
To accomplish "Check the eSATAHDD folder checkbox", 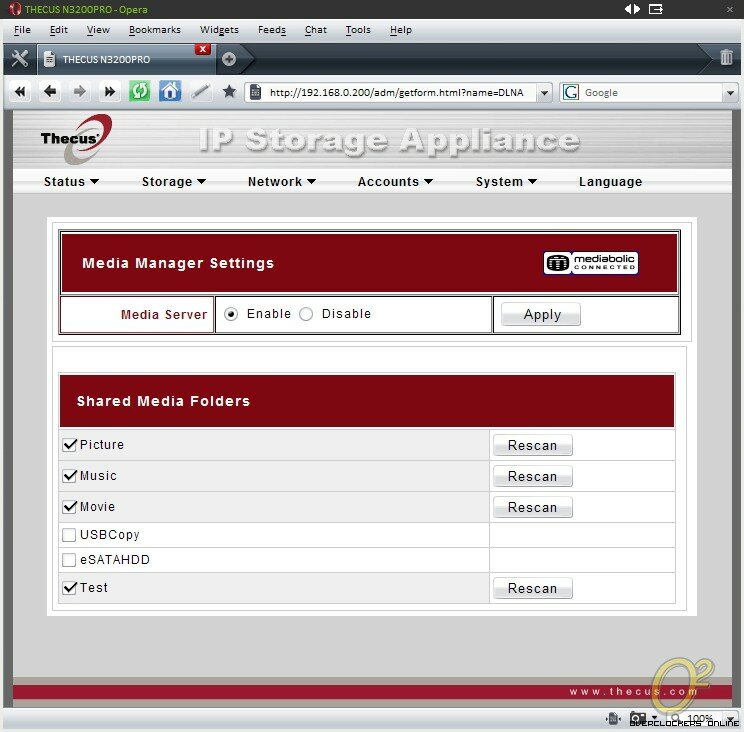I will [69, 560].
